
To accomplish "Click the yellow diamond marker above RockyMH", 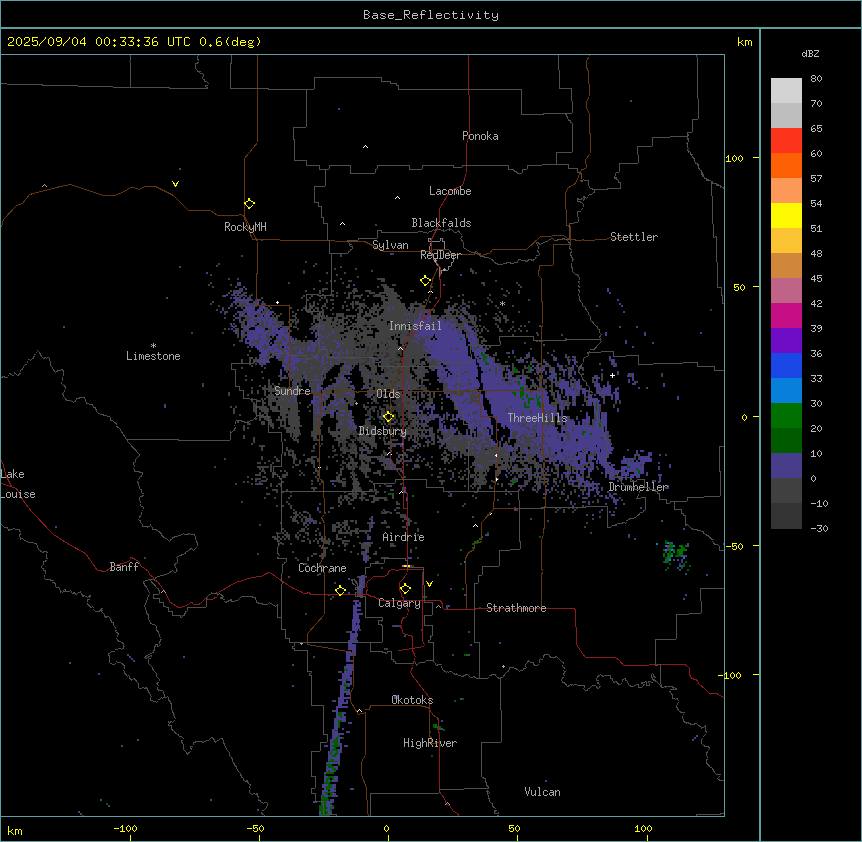I will point(250,204).
